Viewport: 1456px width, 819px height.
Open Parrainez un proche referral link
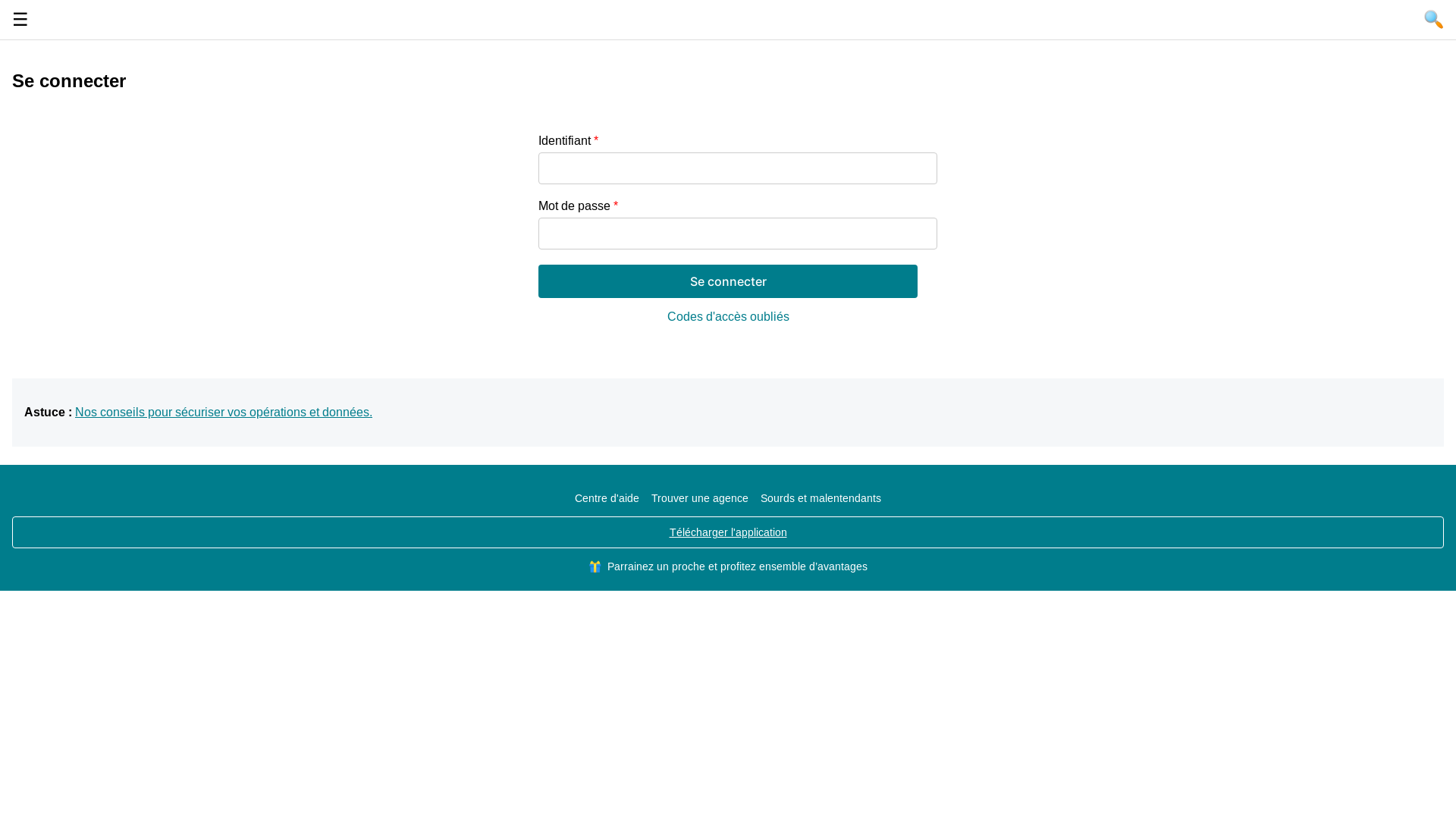point(737,566)
